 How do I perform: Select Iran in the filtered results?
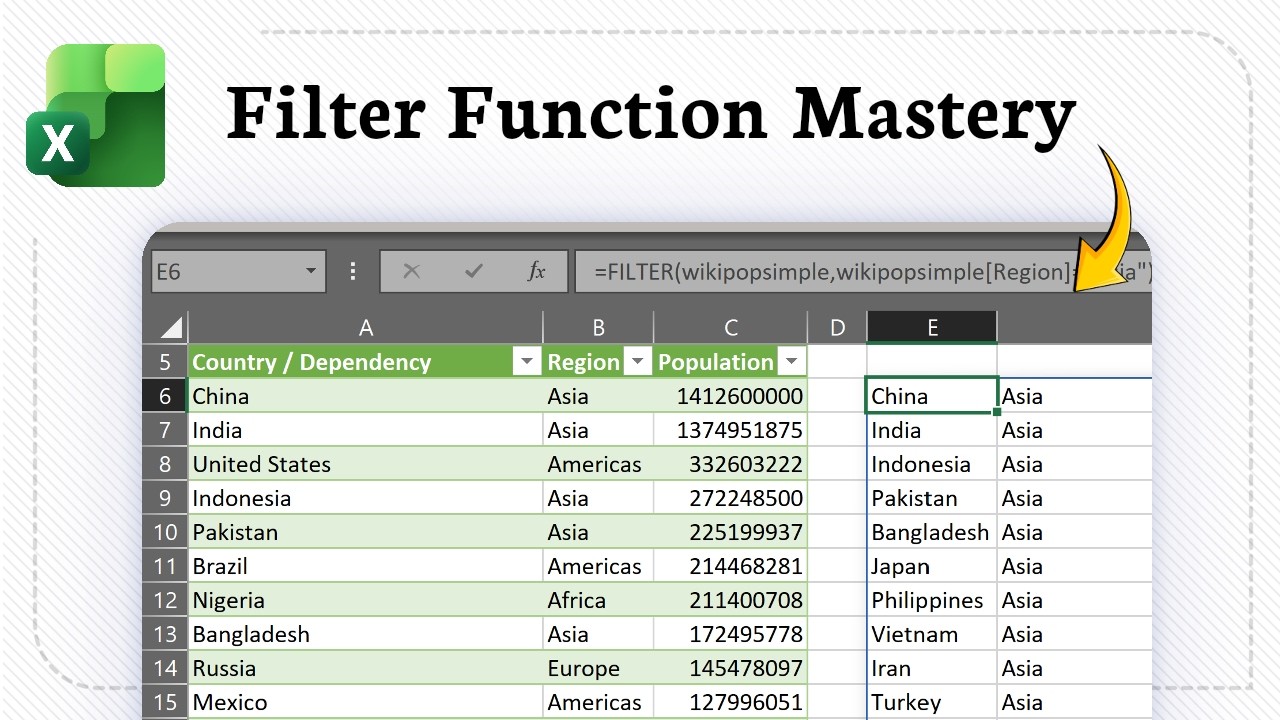coord(932,668)
